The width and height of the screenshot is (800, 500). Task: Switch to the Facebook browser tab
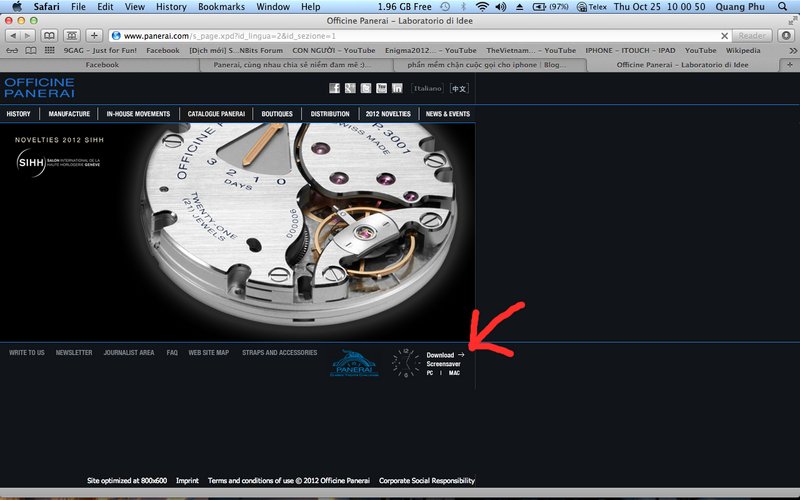[102, 65]
